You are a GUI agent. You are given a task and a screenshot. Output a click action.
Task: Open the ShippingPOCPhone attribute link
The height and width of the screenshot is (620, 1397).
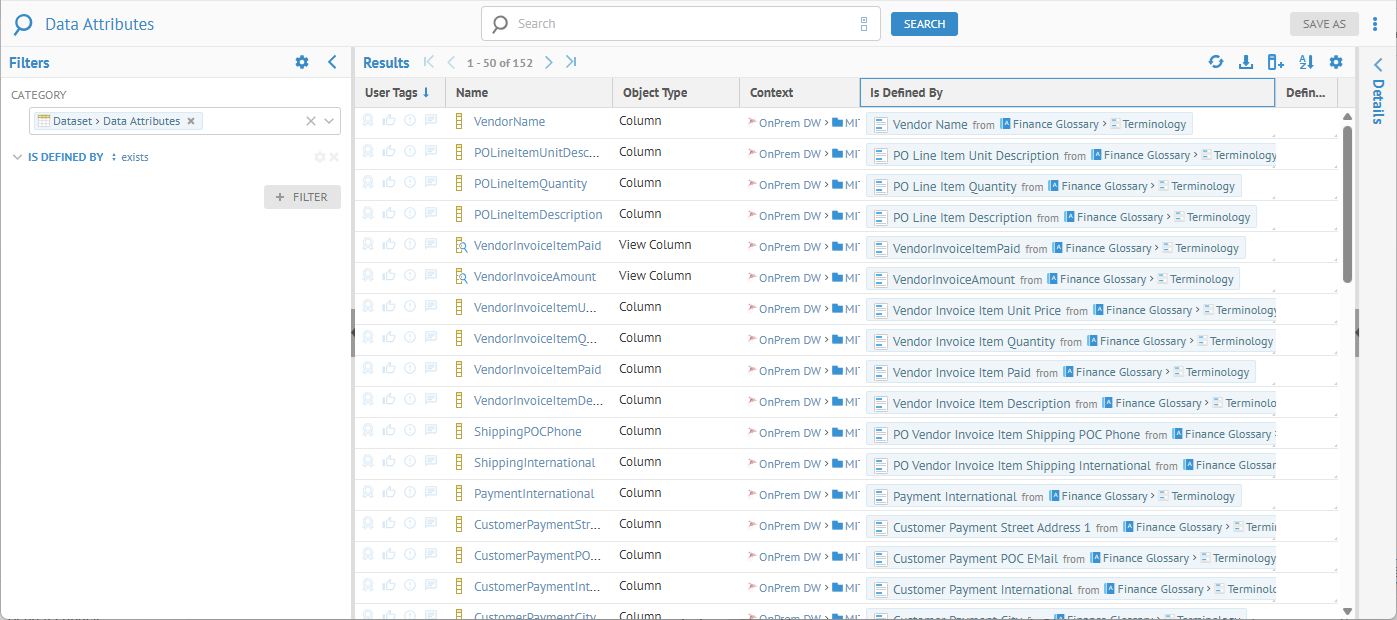tap(527, 432)
